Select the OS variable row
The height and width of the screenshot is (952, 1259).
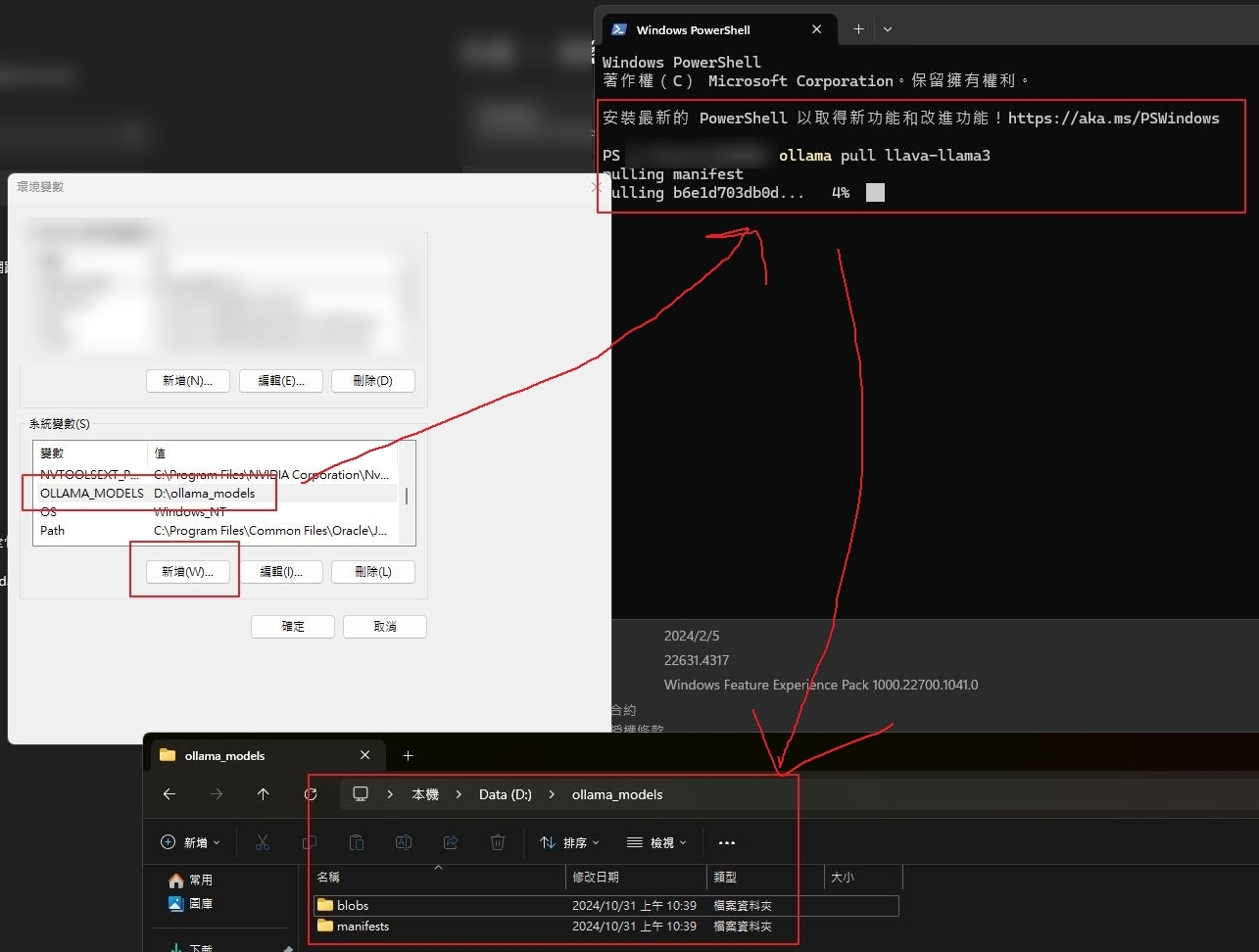(x=216, y=511)
